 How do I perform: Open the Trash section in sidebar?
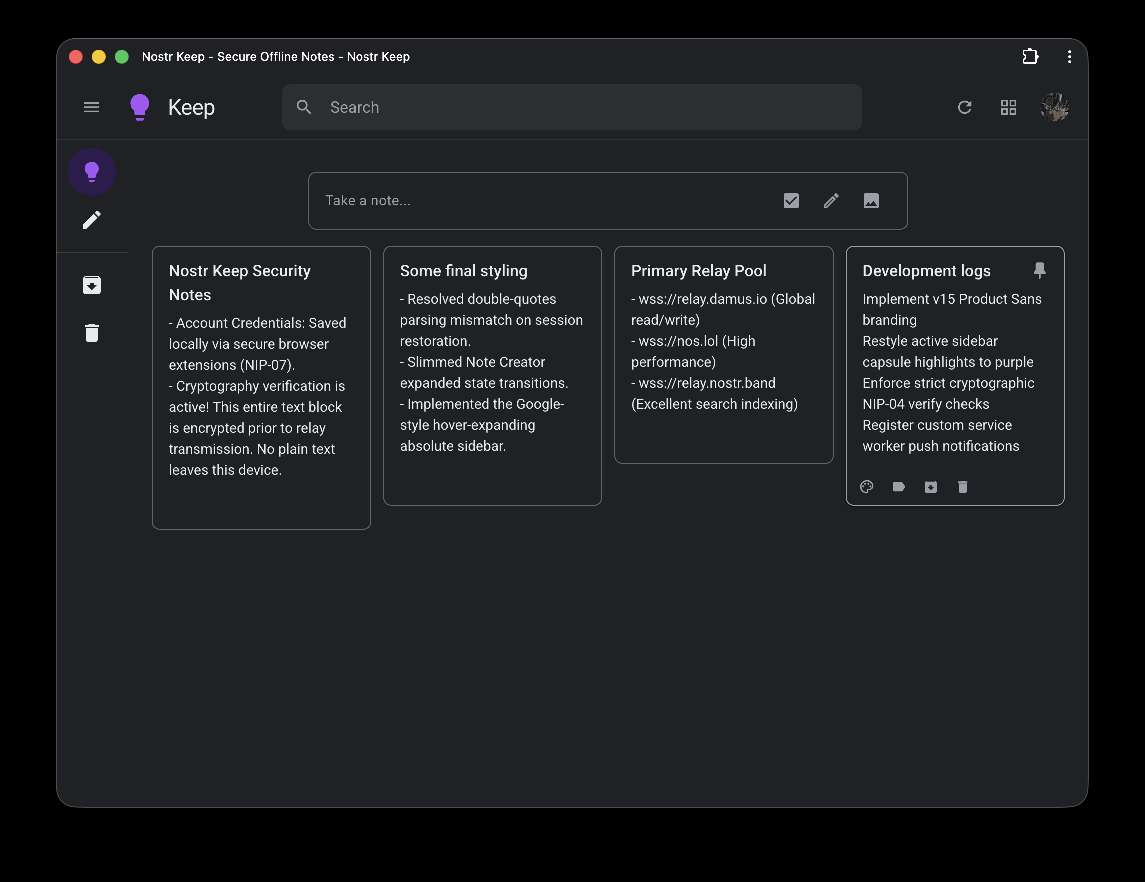(x=91, y=333)
